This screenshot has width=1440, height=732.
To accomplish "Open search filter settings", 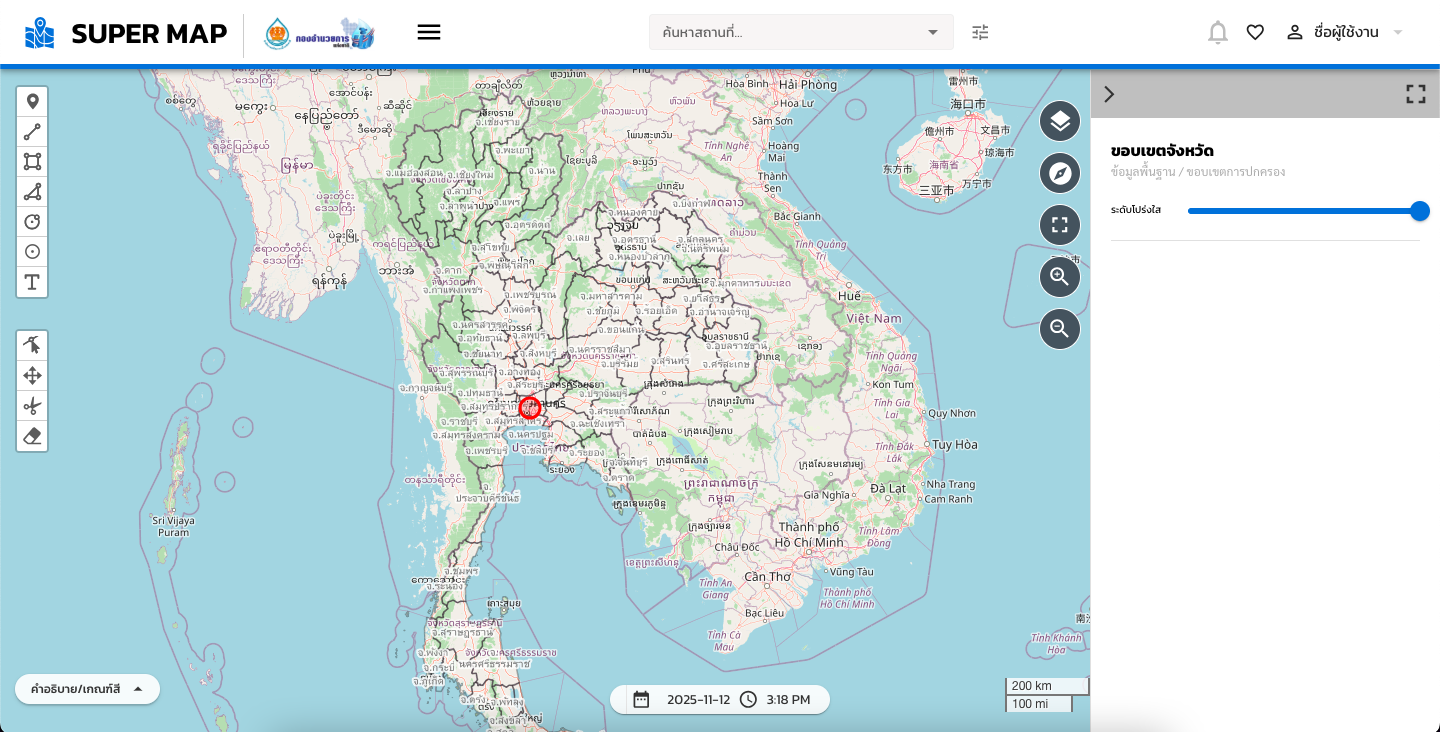I will [980, 32].
